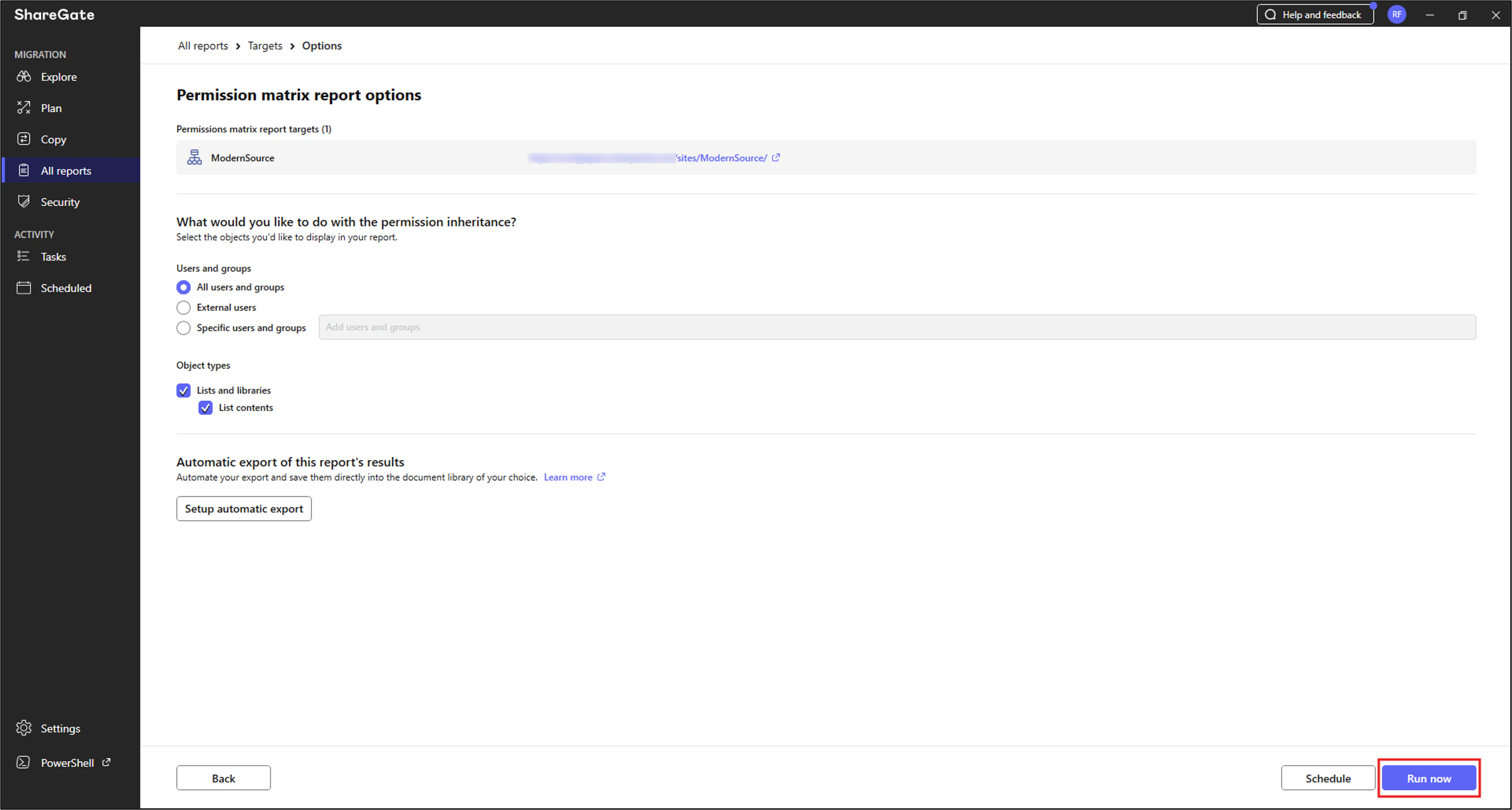Click the Plan icon in sidebar

(24, 108)
